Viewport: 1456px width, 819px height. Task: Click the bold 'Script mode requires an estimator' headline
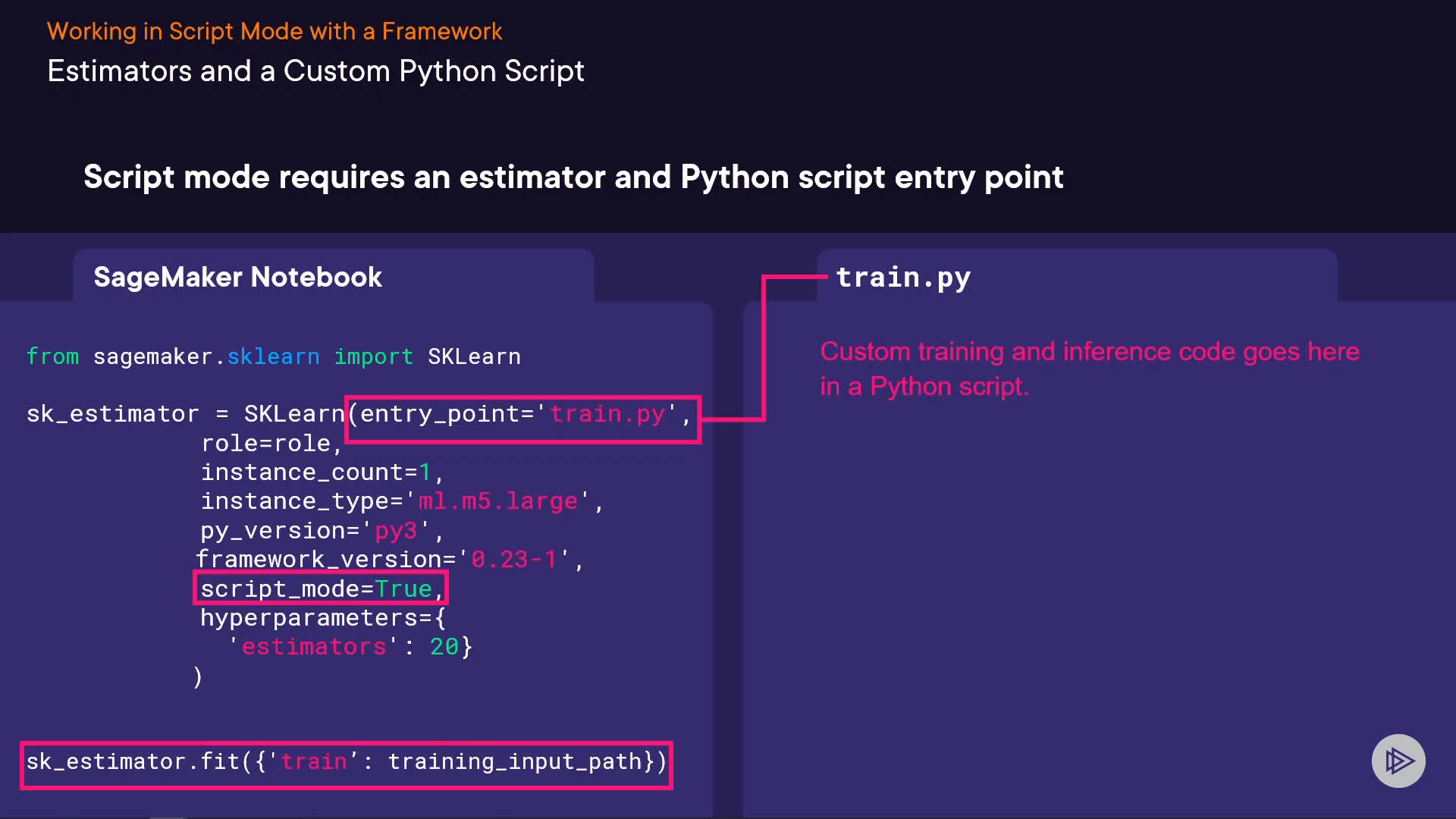(x=573, y=177)
